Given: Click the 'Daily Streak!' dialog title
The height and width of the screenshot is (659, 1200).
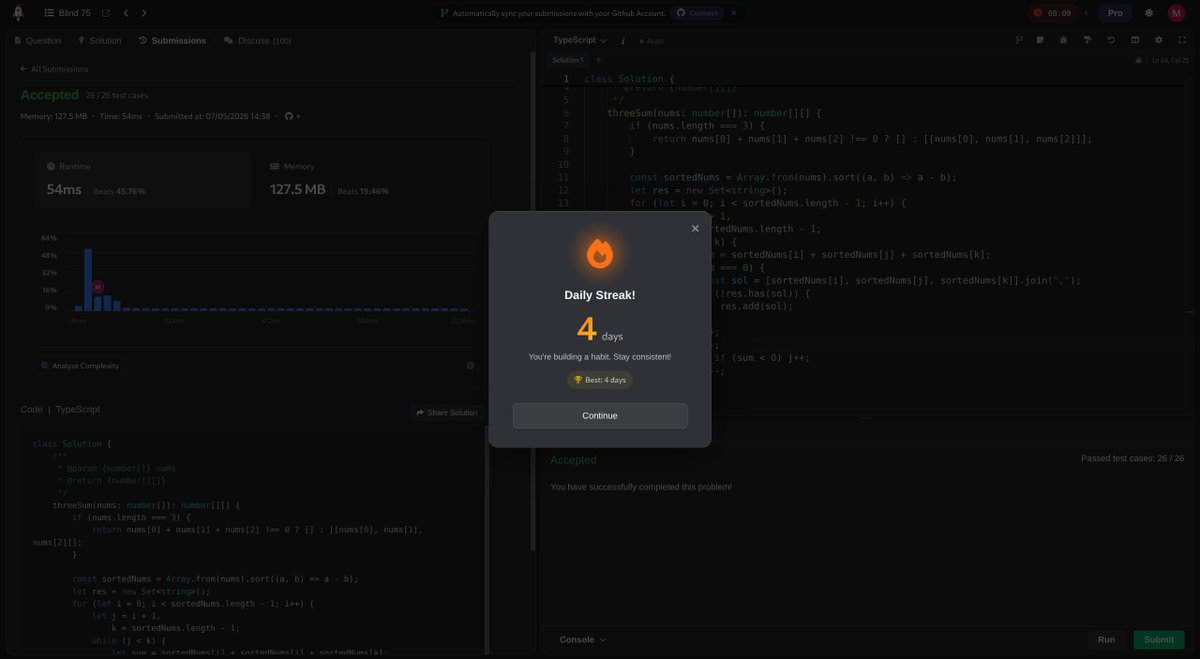Looking at the screenshot, I should pos(600,295).
